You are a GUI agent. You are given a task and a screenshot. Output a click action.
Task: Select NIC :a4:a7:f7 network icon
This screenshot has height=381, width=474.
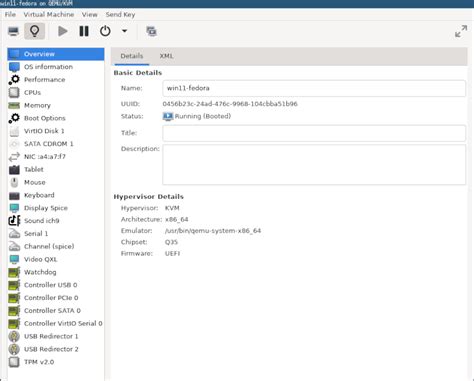point(14,157)
